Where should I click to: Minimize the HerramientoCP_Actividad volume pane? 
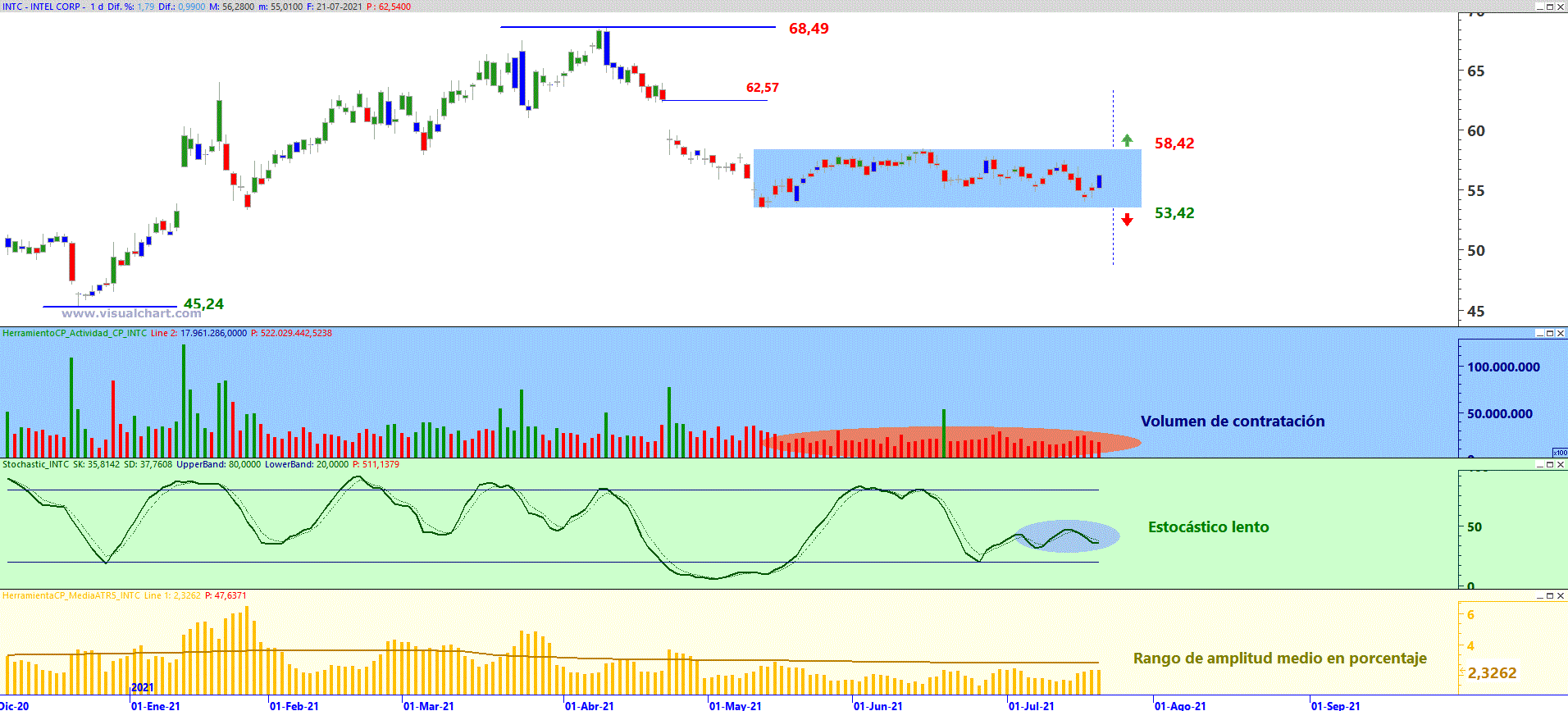click(1539, 333)
